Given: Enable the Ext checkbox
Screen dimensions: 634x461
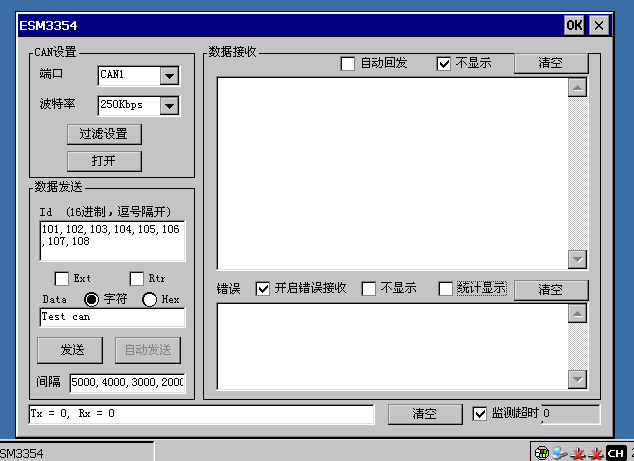Looking at the screenshot, I should pos(61,279).
